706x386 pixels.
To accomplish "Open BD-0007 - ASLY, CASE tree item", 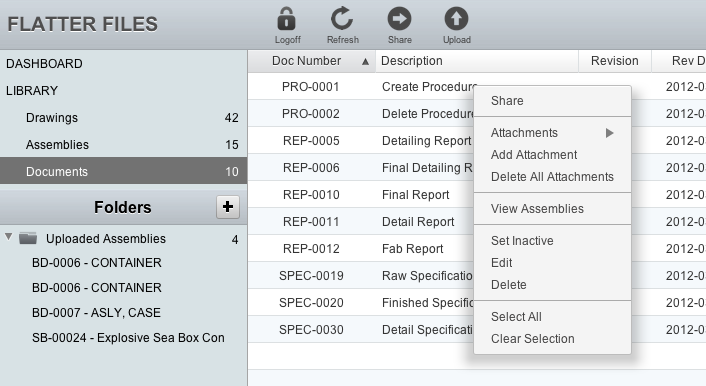I will pyautogui.click(x=96, y=313).
